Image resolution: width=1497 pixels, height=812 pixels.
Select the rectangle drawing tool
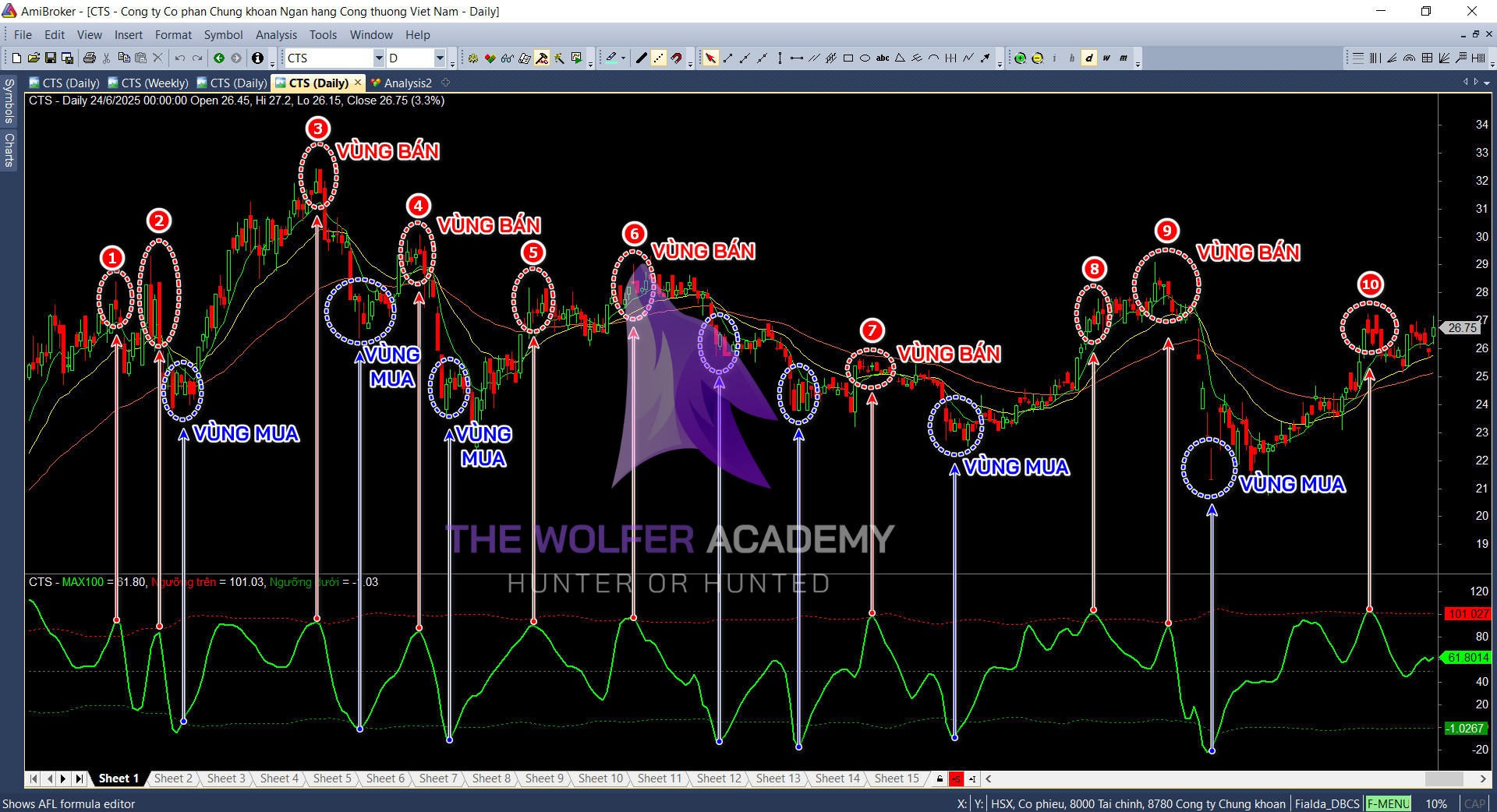[x=848, y=58]
